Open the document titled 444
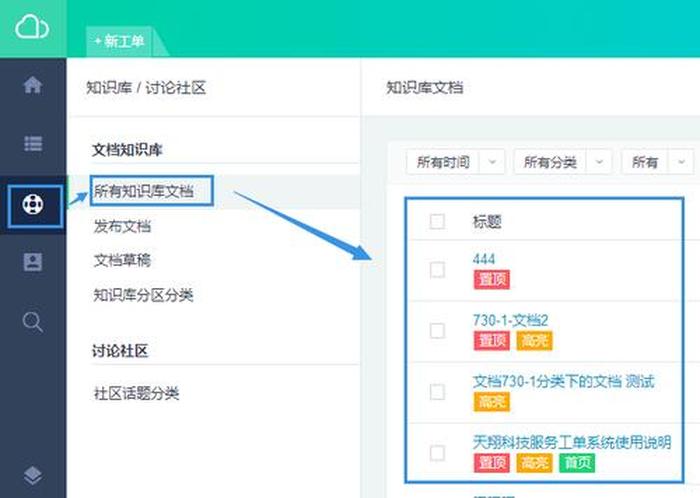Image resolution: width=700 pixels, height=498 pixels. click(484, 259)
